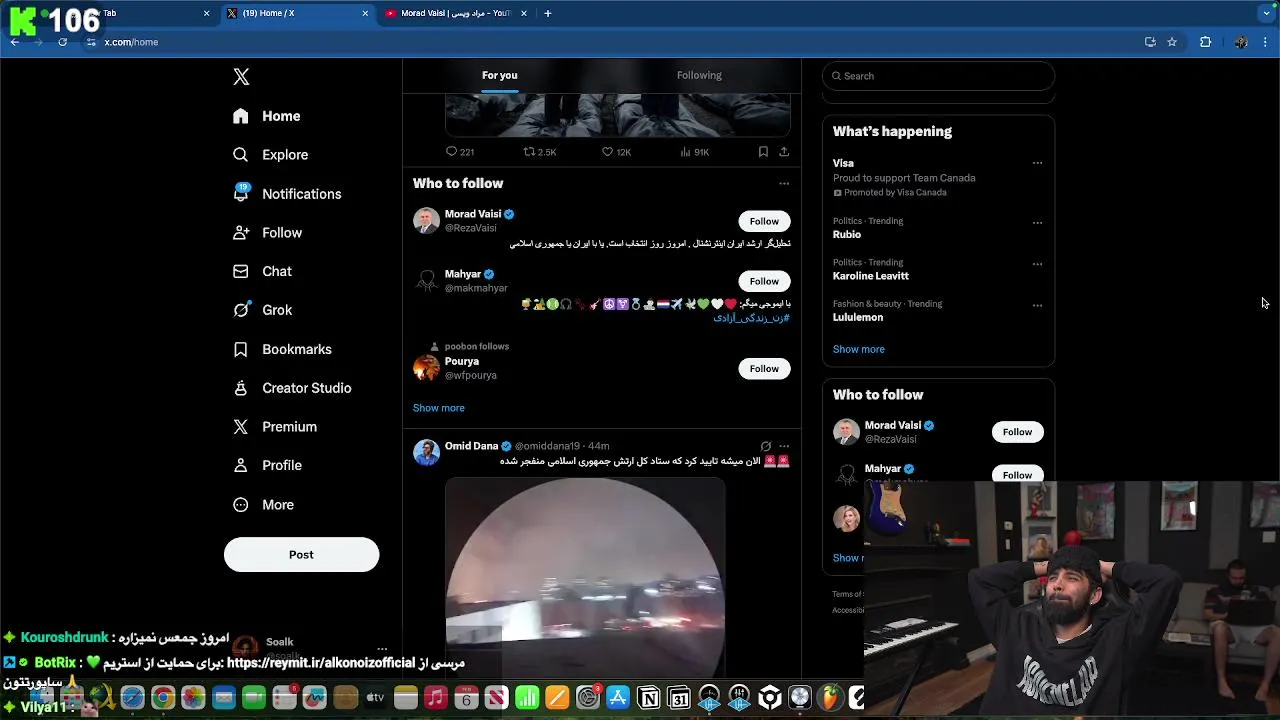Open Bookmarks in sidebar

click(x=282, y=349)
